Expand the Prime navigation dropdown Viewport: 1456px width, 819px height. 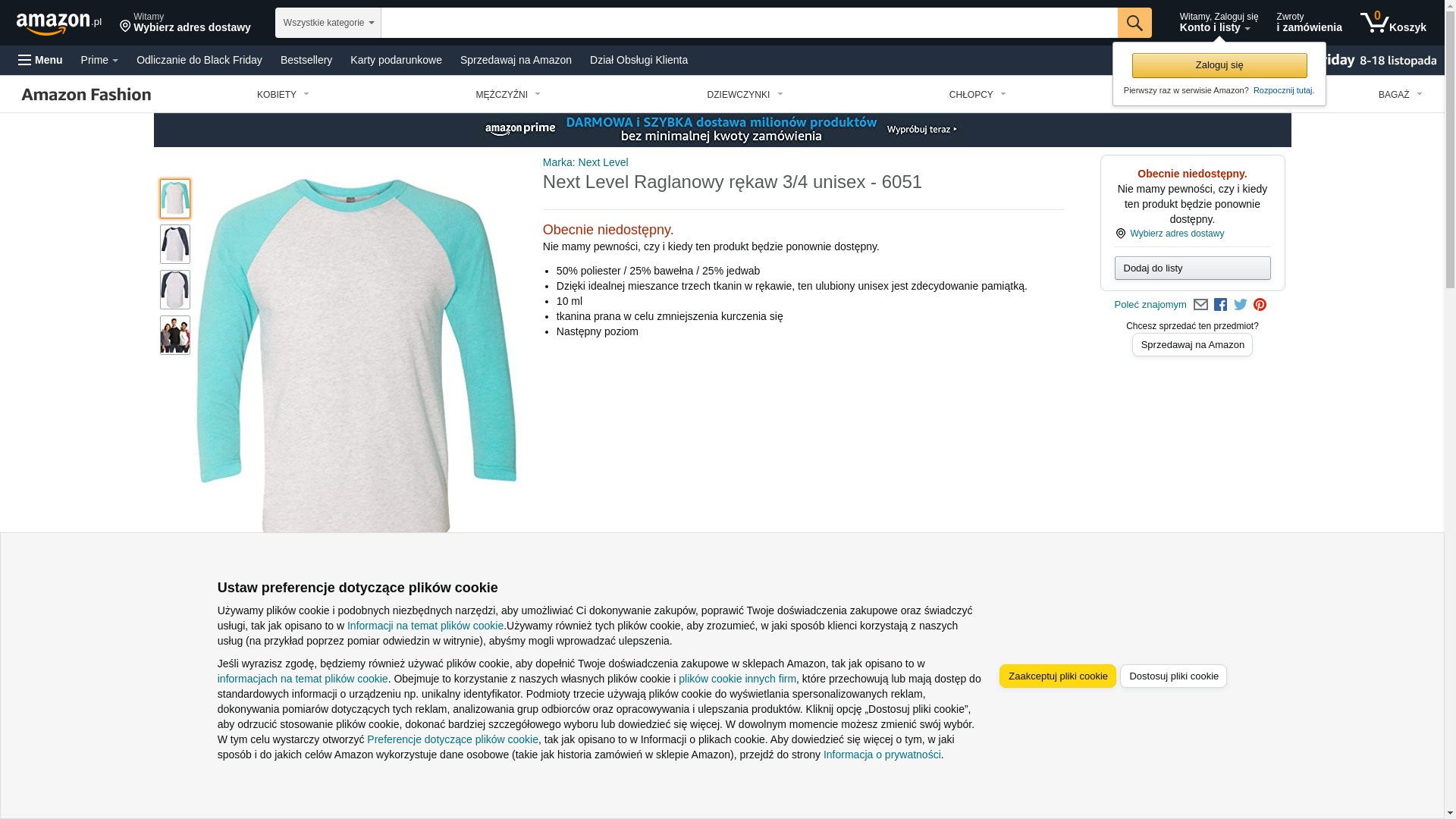coord(99,60)
